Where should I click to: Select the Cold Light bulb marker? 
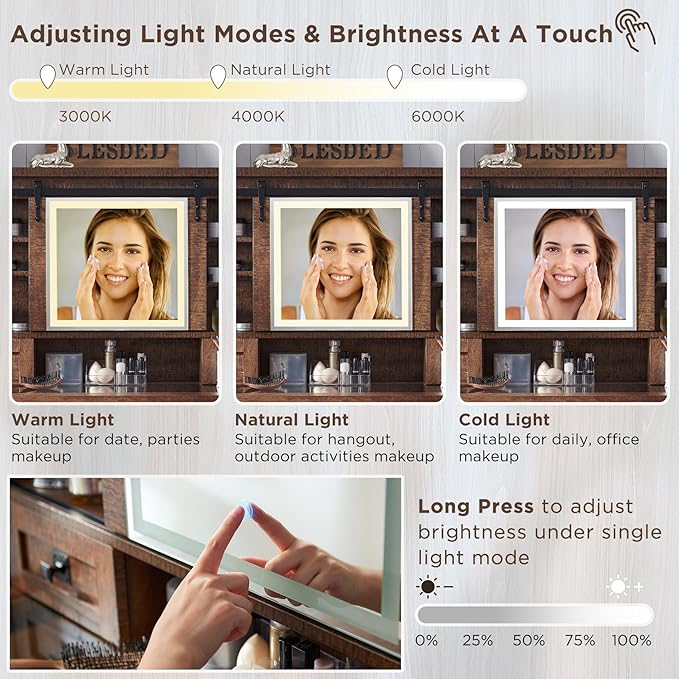point(394,77)
